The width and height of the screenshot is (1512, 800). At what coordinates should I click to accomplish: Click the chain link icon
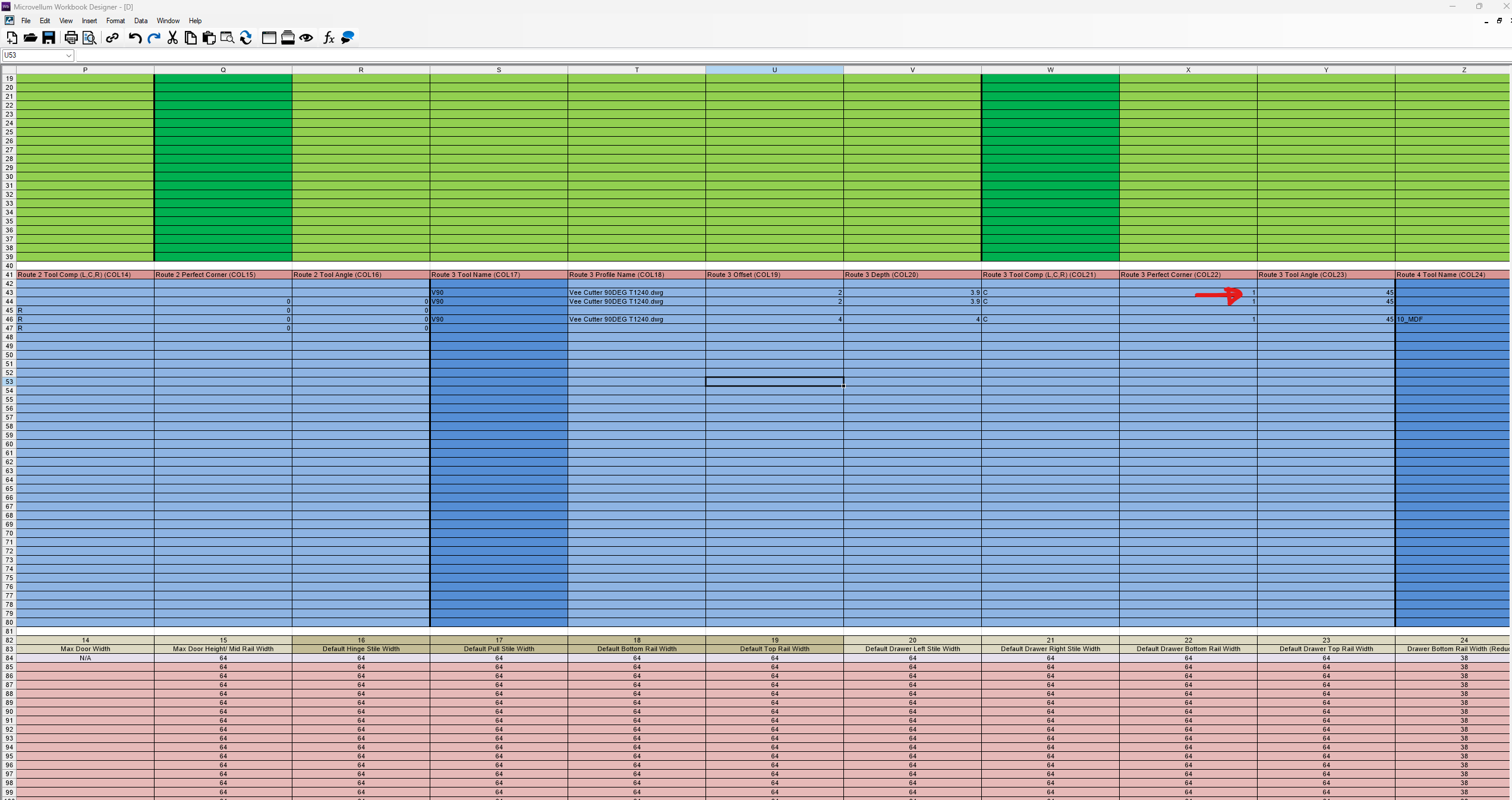click(x=112, y=38)
